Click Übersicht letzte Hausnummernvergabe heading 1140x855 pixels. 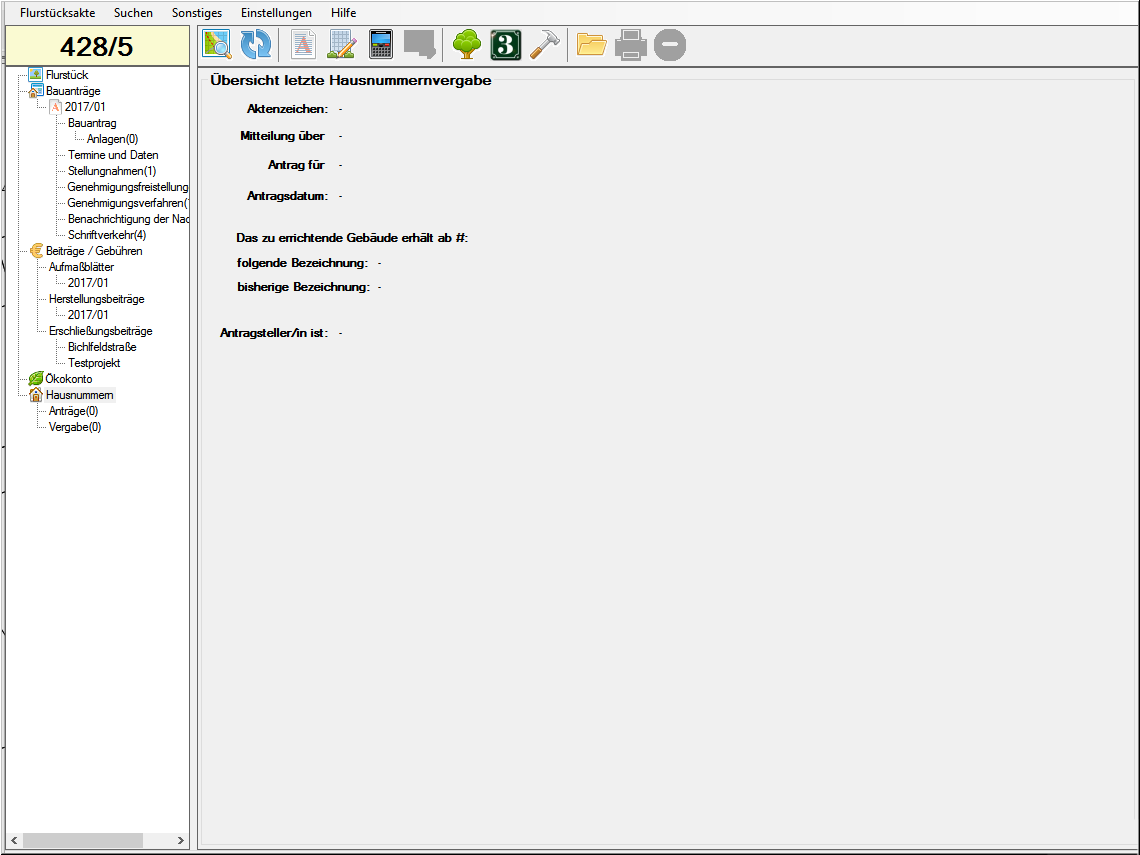click(x=351, y=81)
